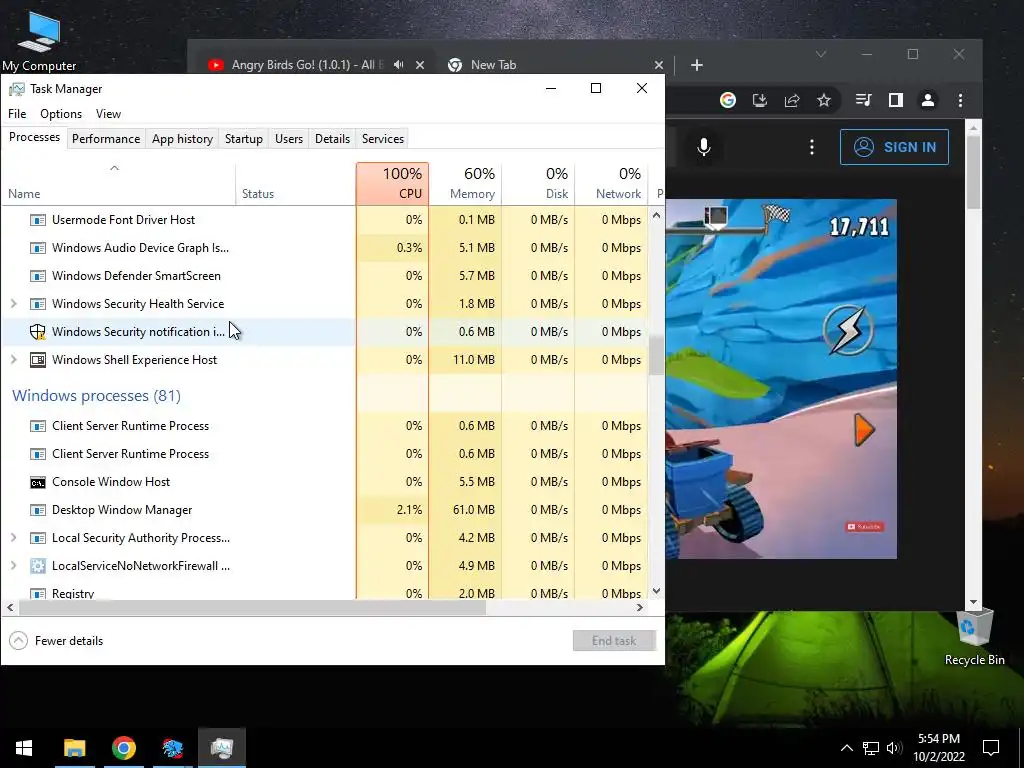Sort processes by the CPU column

(x=392, y=184)
